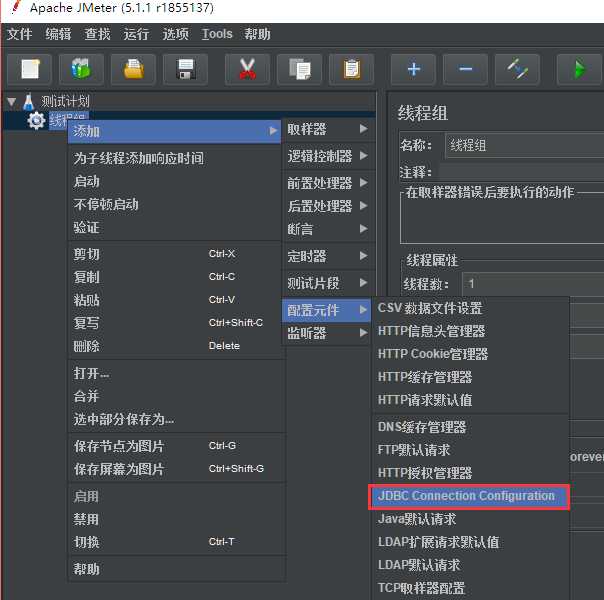Click the Cut scissors icon
604x600 pixels.
[x=247, y=69]
